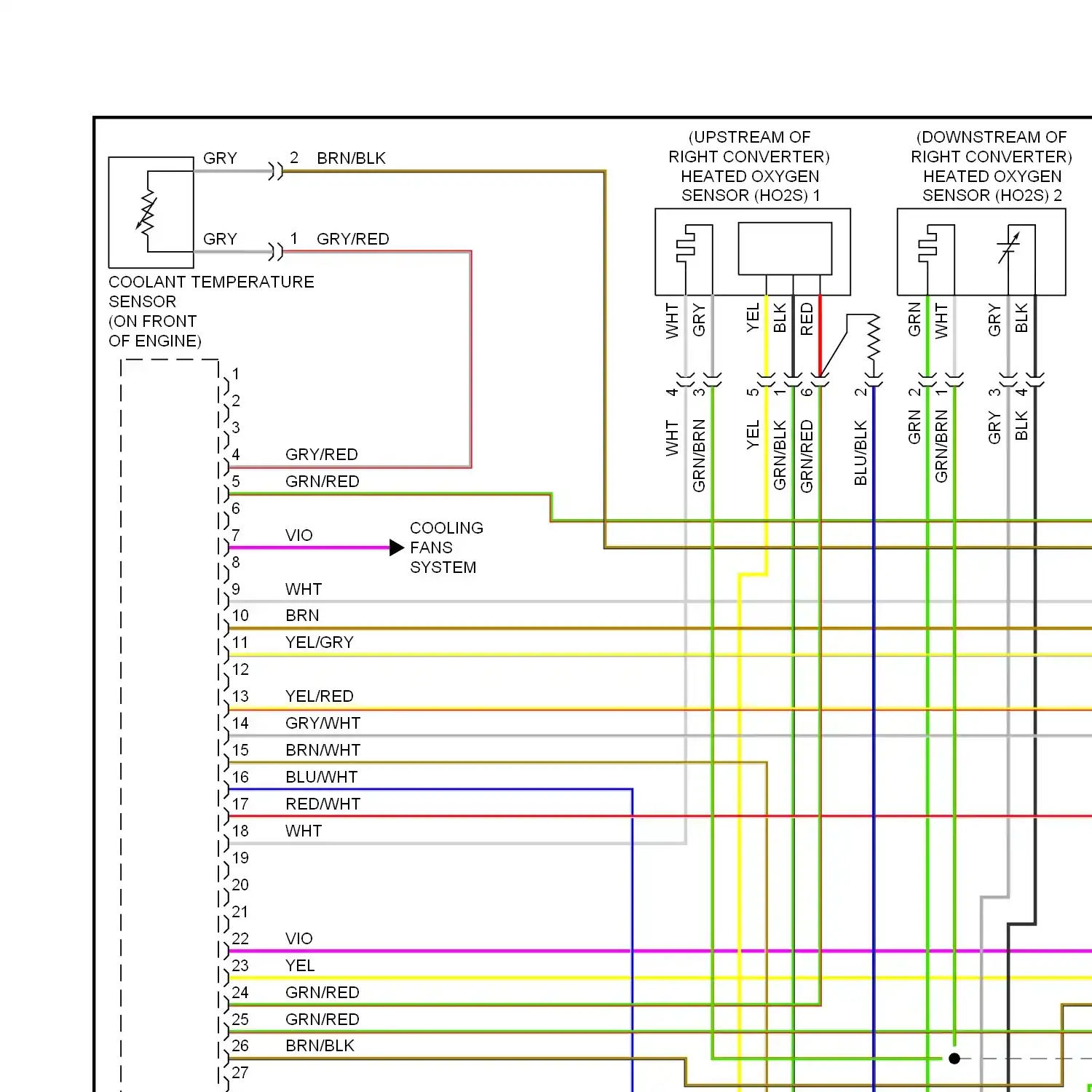The width and height of the screenshot is (1092, 1092).
Task: Click the BLU/WHT label at pin 16
Action: [321, 777]
